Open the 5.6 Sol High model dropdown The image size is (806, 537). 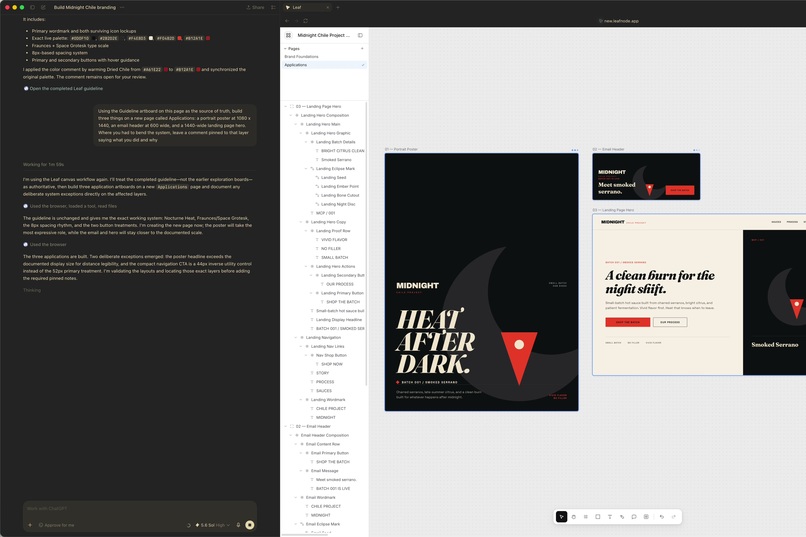213,525
